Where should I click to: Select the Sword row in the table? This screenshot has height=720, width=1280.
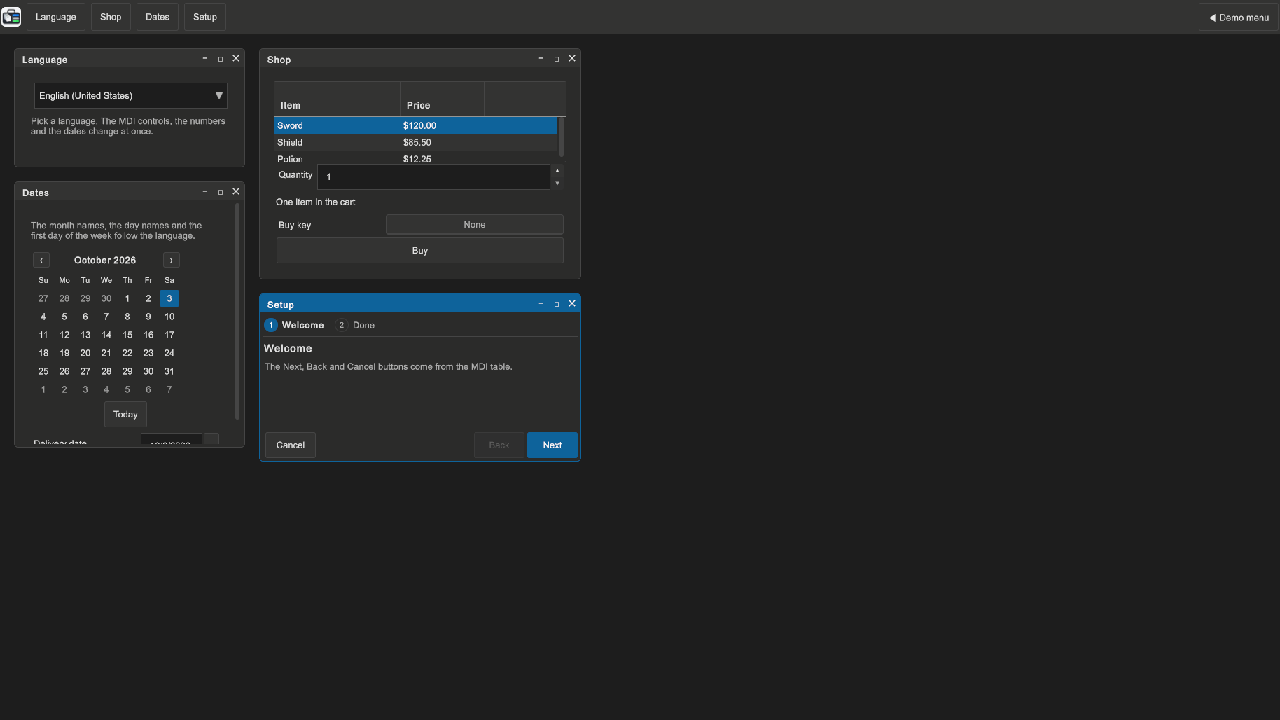tap(415, 126)
